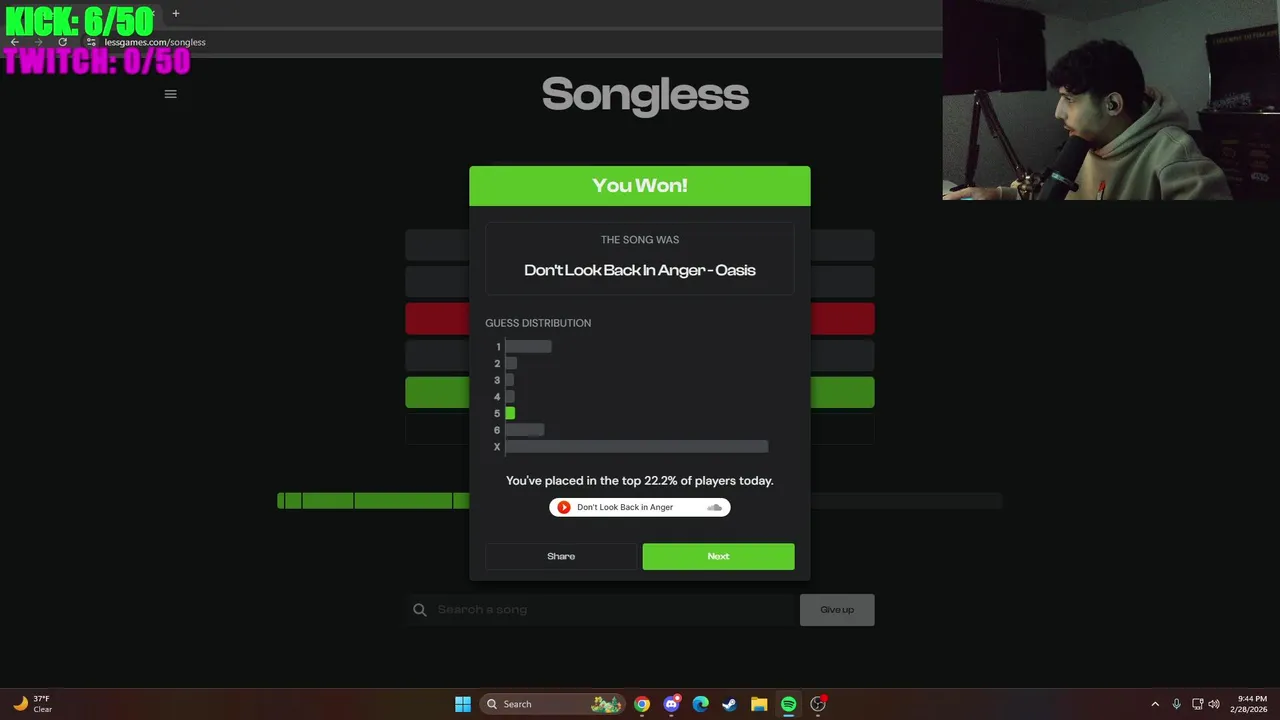The height and width of the screenshot is (720, 1280).
Task: Click the green bar for guess 5
Action: (510, 413)
